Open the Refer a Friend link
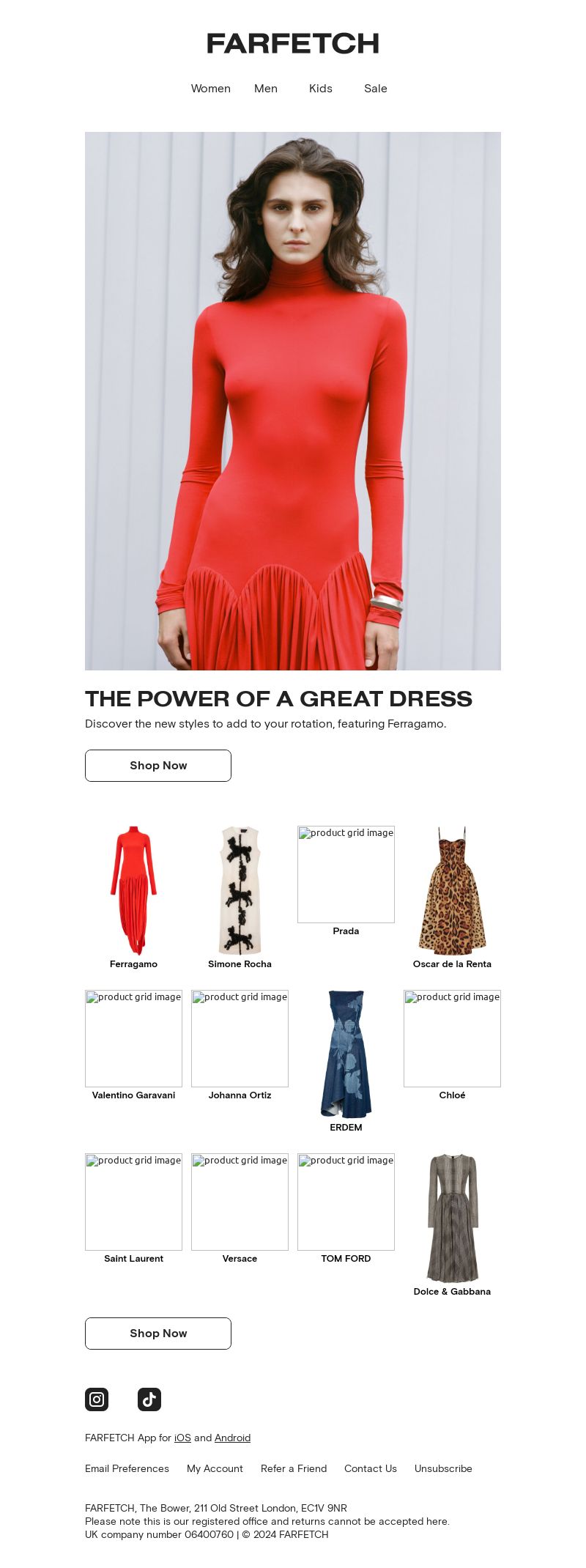Screen dimensions: 586x1568 coord(294,1469)
